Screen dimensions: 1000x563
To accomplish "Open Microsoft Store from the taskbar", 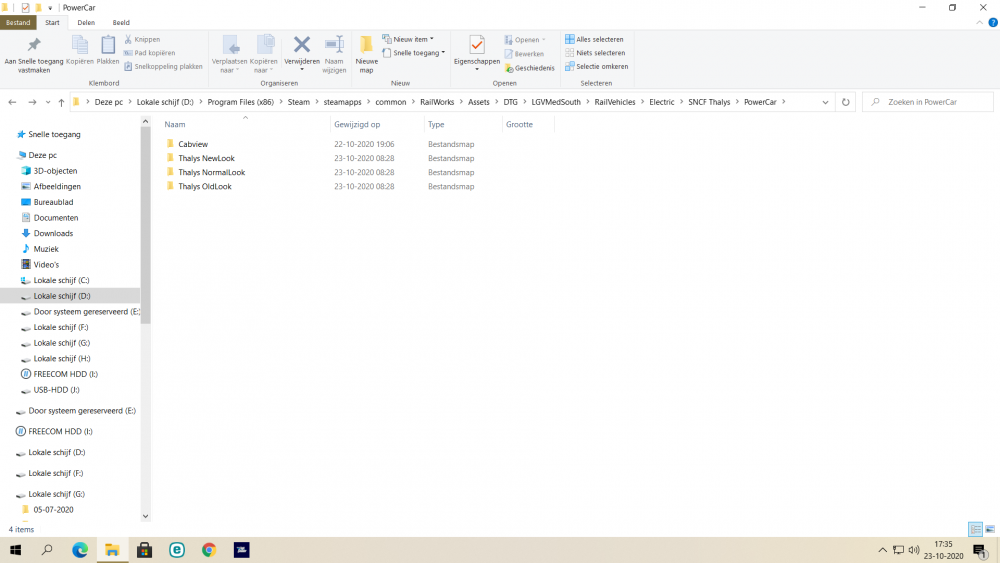I will (x=144, y=550).
